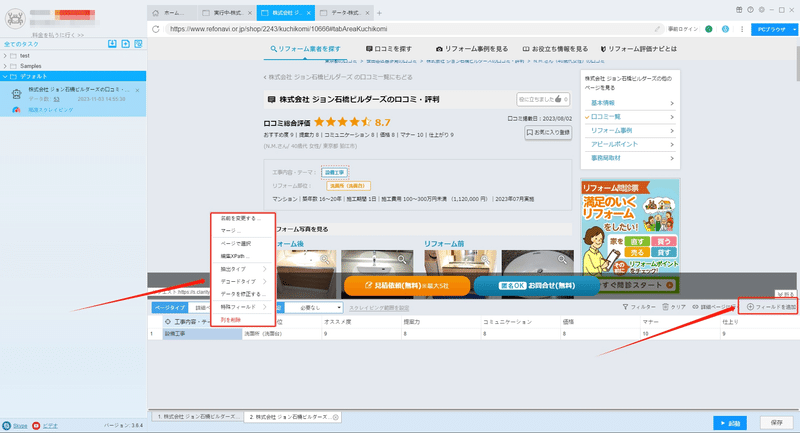Screen dimensions: 800x433
Task: Select the ページタイプ tab
Action: [170, 308]
